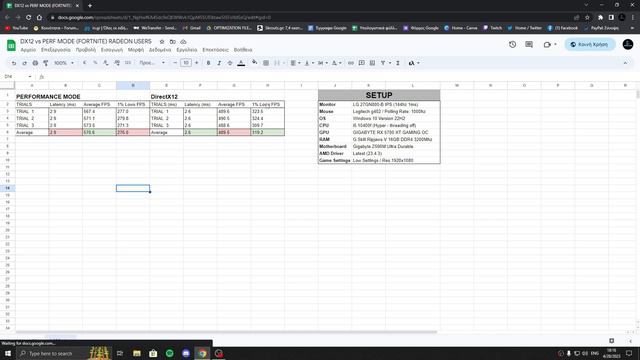Open the meeting camera dropdown
This screenshot has width=640, height=360.
[550, 44]
